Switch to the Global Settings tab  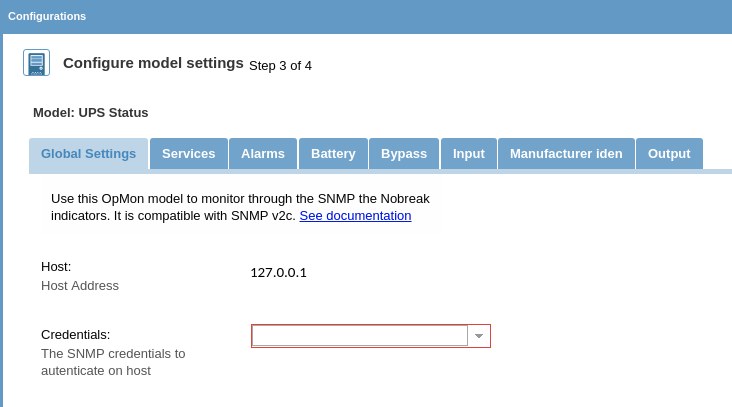88,154
